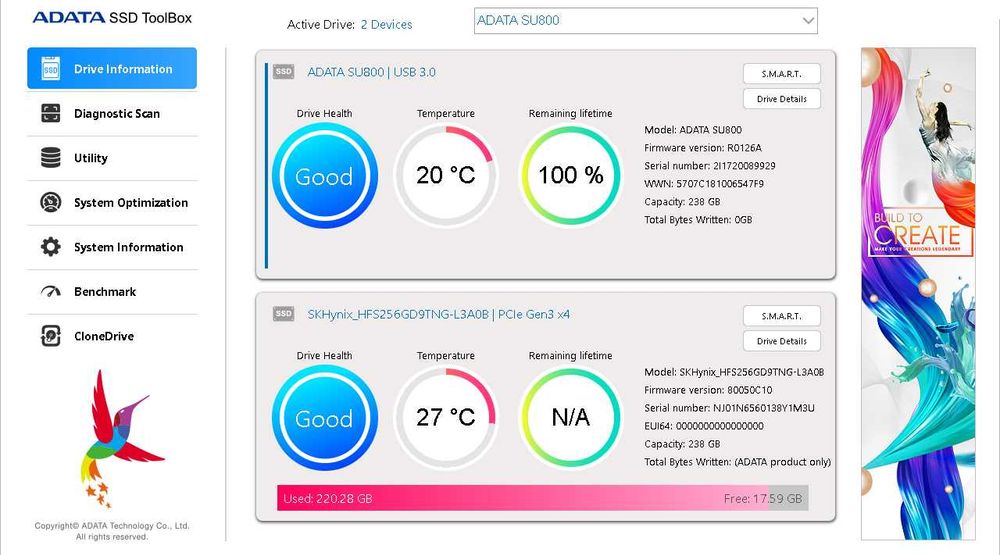Open the Diagnostic Scan section
1000x555 pixels.
[112, 114]
